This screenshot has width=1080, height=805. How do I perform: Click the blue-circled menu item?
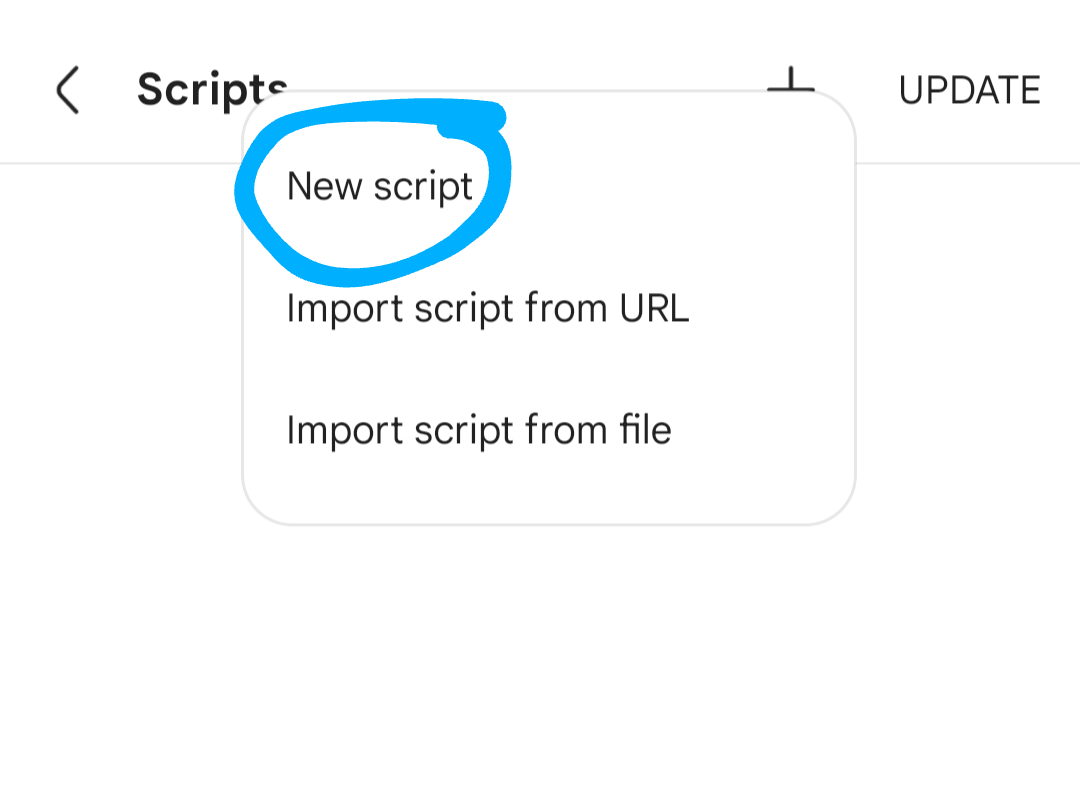point(380,187)
